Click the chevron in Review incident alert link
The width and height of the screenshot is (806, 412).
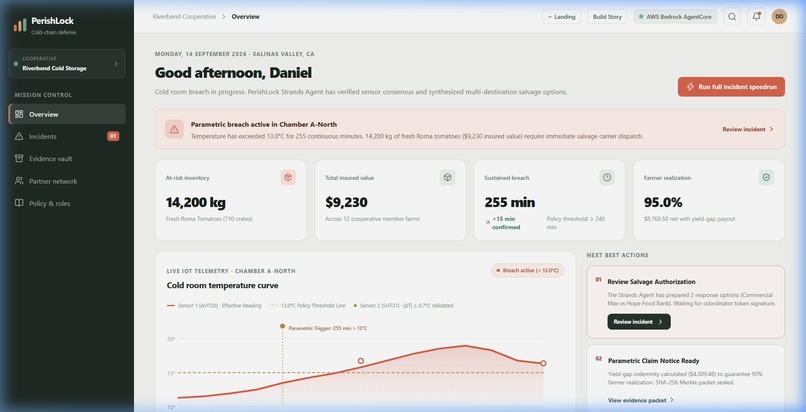coord(771,129)
